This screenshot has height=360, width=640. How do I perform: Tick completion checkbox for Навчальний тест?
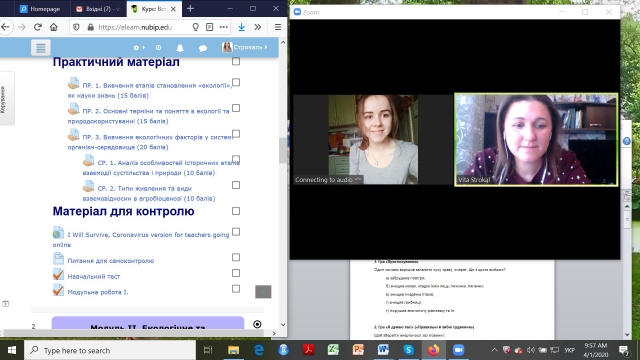pyautogui.click(x=236, y=273)
